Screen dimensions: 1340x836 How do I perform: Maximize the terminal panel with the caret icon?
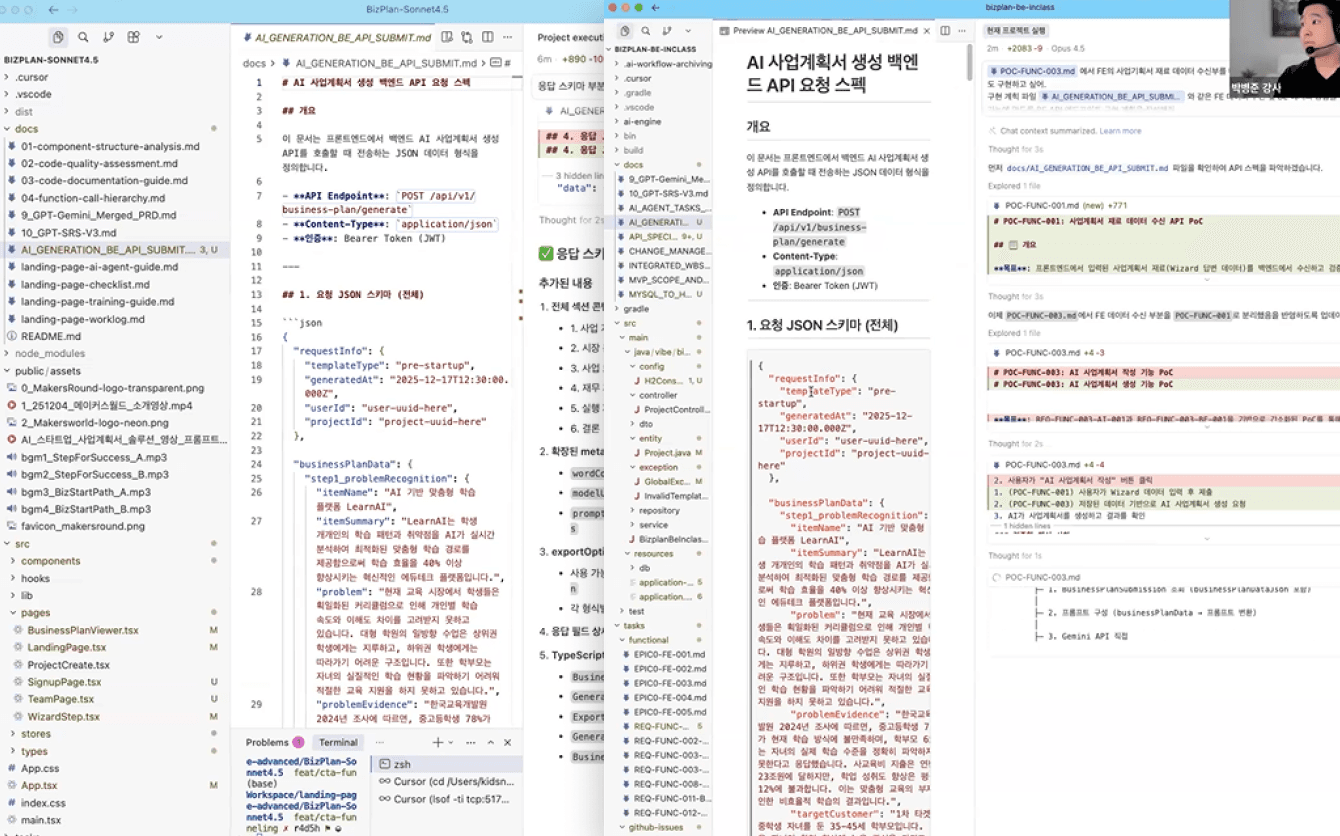click(x=492, y=742)
